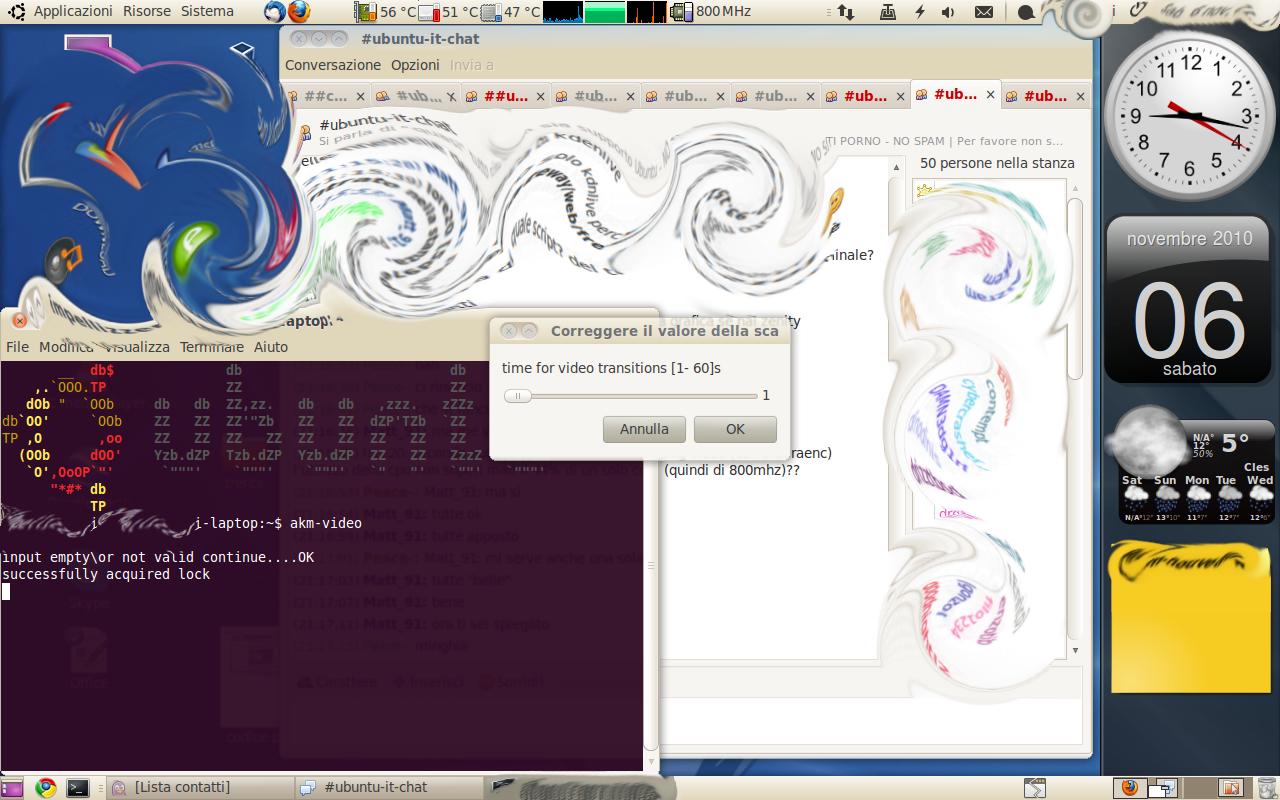Open the Risorse panel menu
1280x800 pixels.
click(x=146, y=11)
